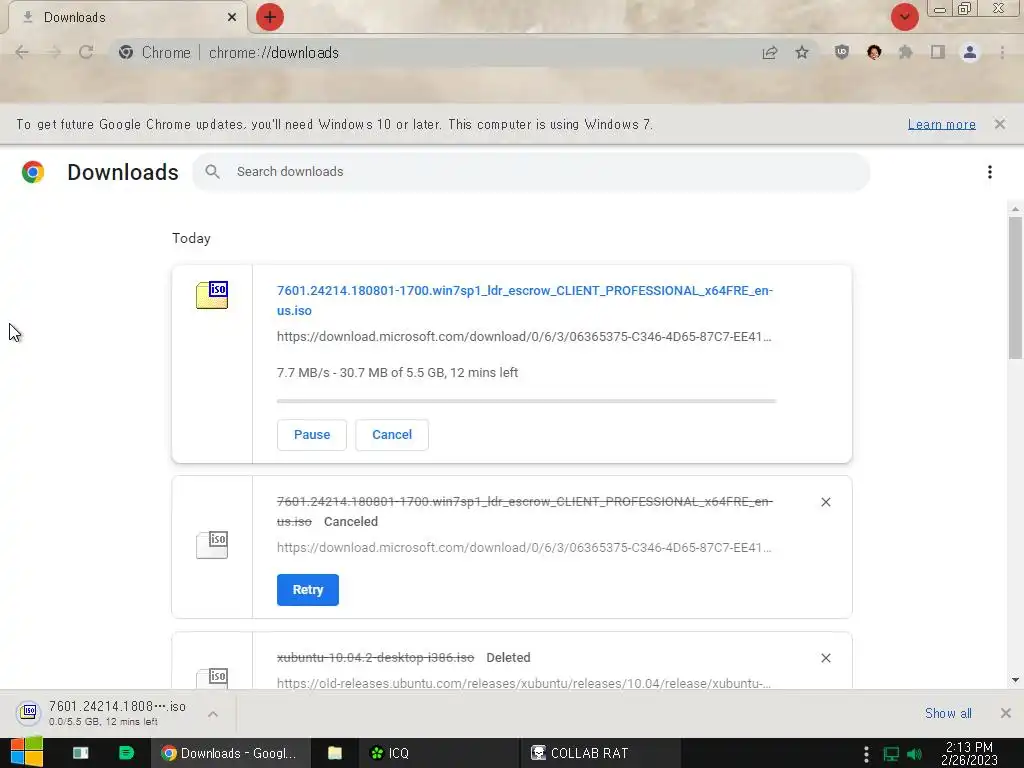Open the system tray overflow dots
Viewport: 1024px width, 768px height.
pyautogui.click(x=866, y=754)
